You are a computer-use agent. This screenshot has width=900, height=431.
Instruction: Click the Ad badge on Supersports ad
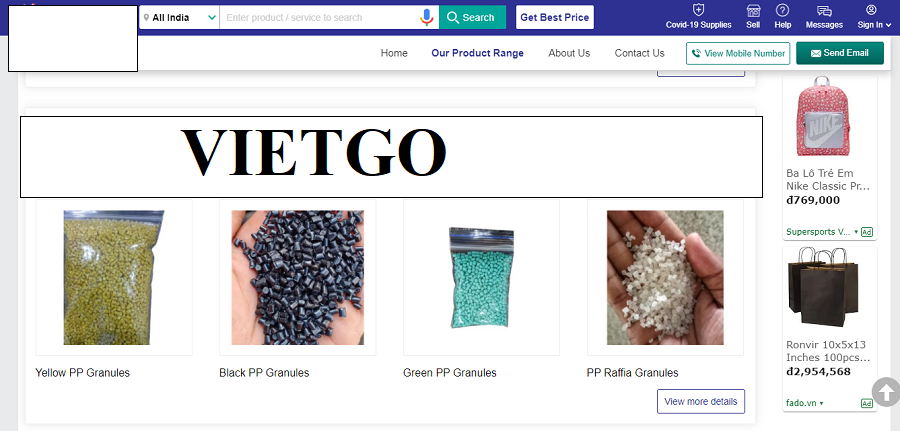click(867, 232)
